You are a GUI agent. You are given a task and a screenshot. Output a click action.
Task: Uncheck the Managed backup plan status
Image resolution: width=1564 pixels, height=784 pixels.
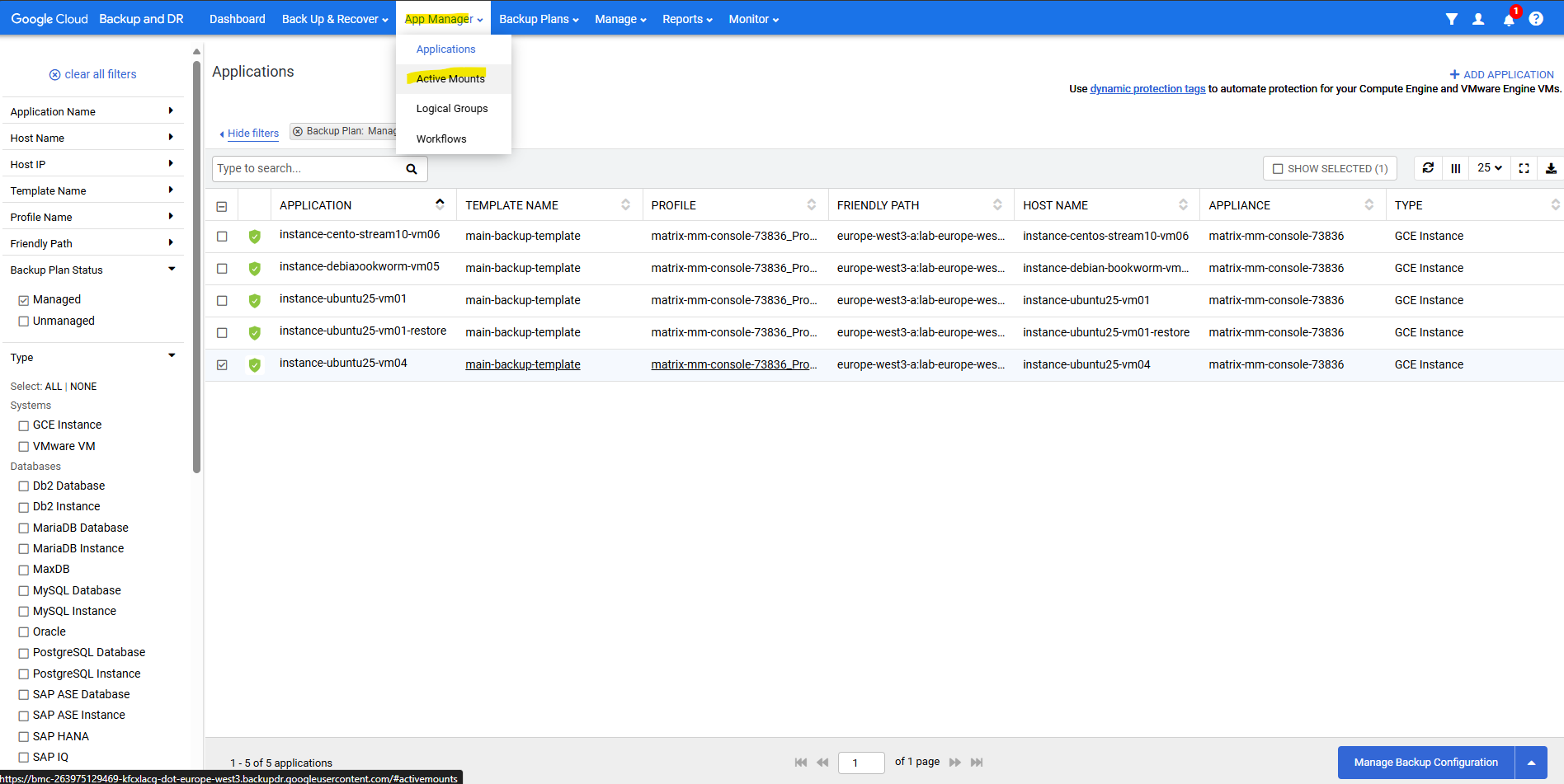click(24, 300)
